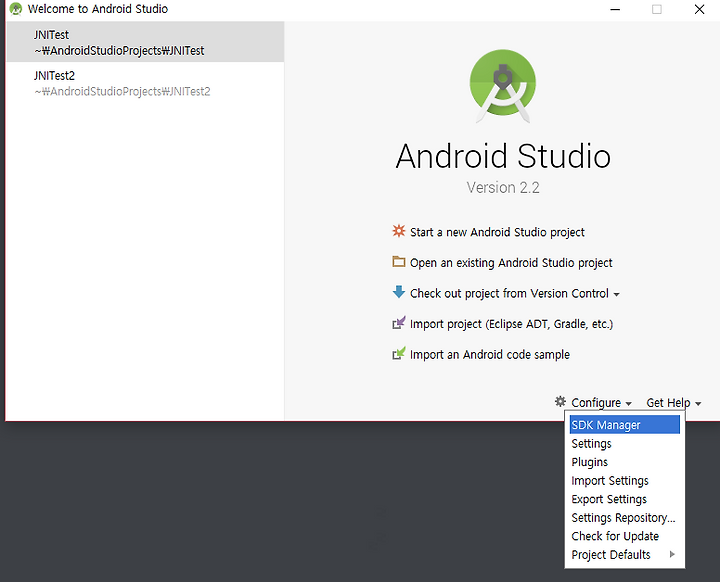This screenshot has width=720, height=582.
Task: Click the gear icon beside Configure
Action: [560, 401]
